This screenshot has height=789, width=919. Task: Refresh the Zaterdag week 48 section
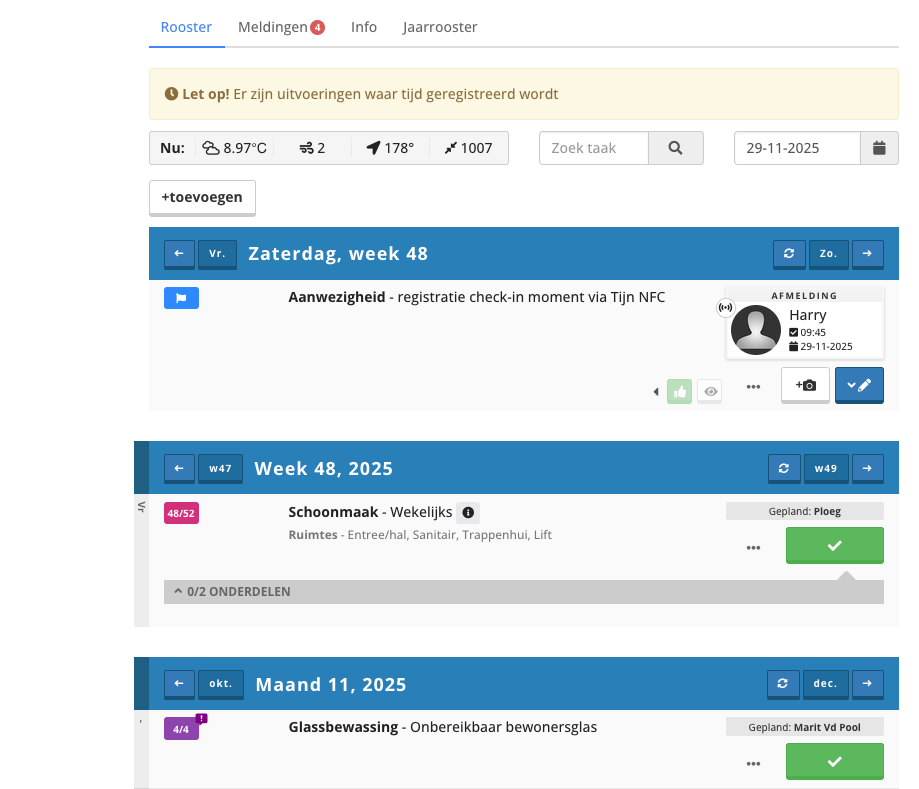(x=788, y=254)
